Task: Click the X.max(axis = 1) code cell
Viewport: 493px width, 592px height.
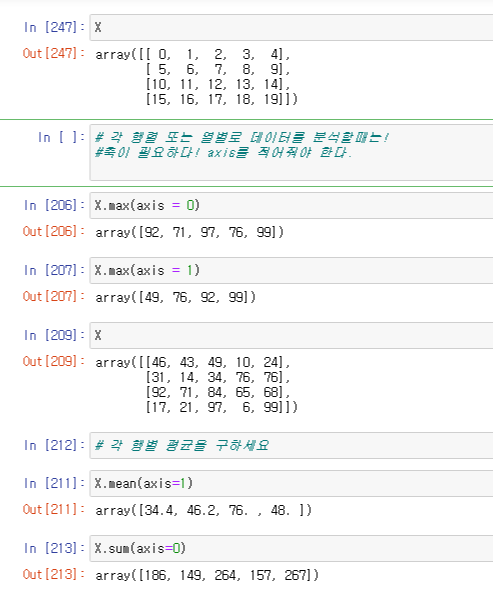Action: [291, 270]
